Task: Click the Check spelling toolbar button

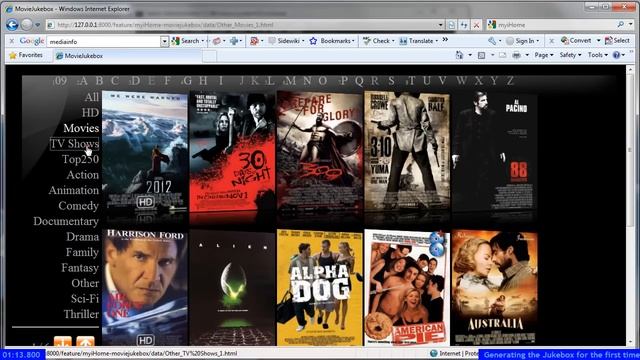Action: [x=378, y=41]
